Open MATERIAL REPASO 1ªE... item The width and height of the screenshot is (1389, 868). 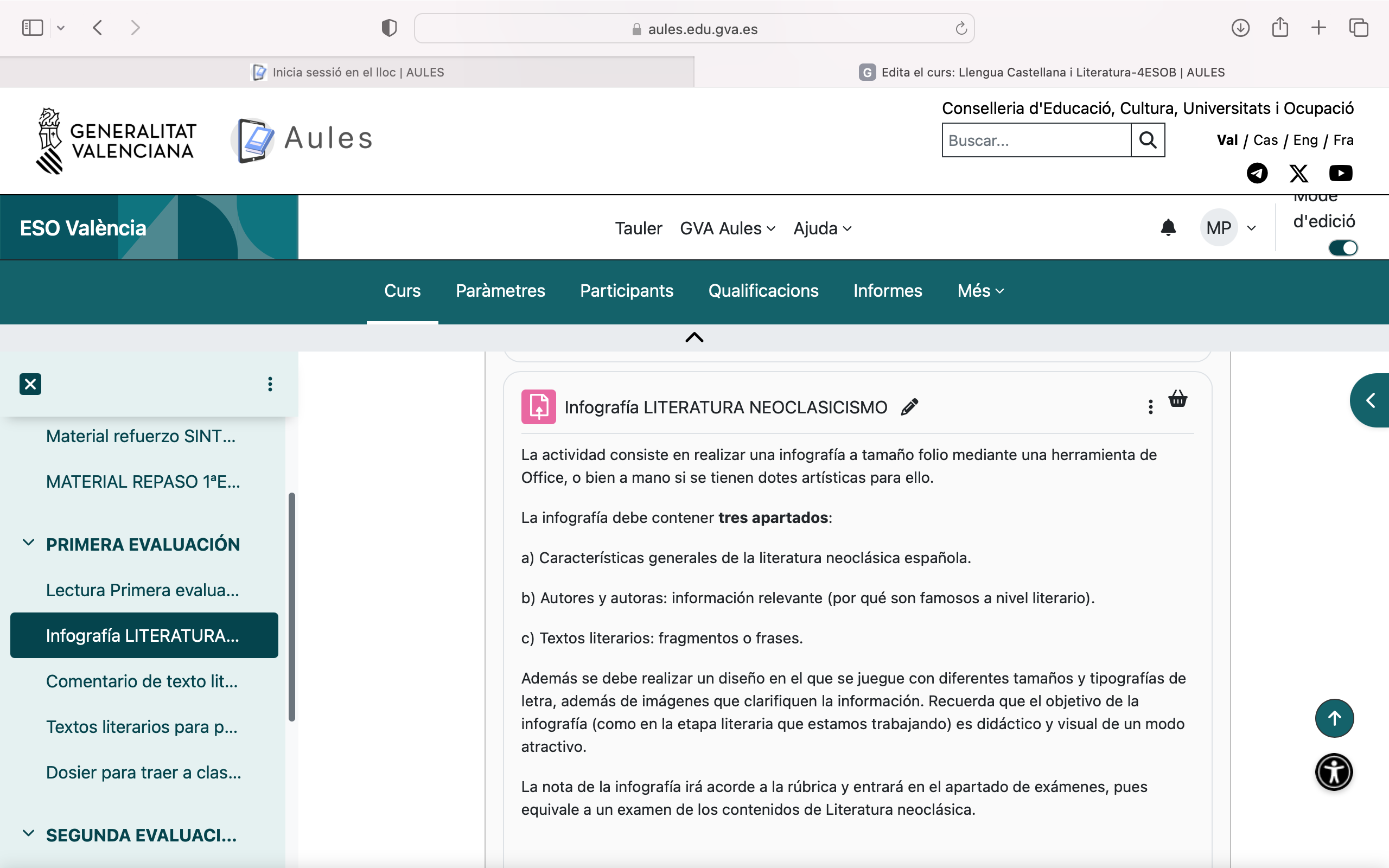click(143, 482)
